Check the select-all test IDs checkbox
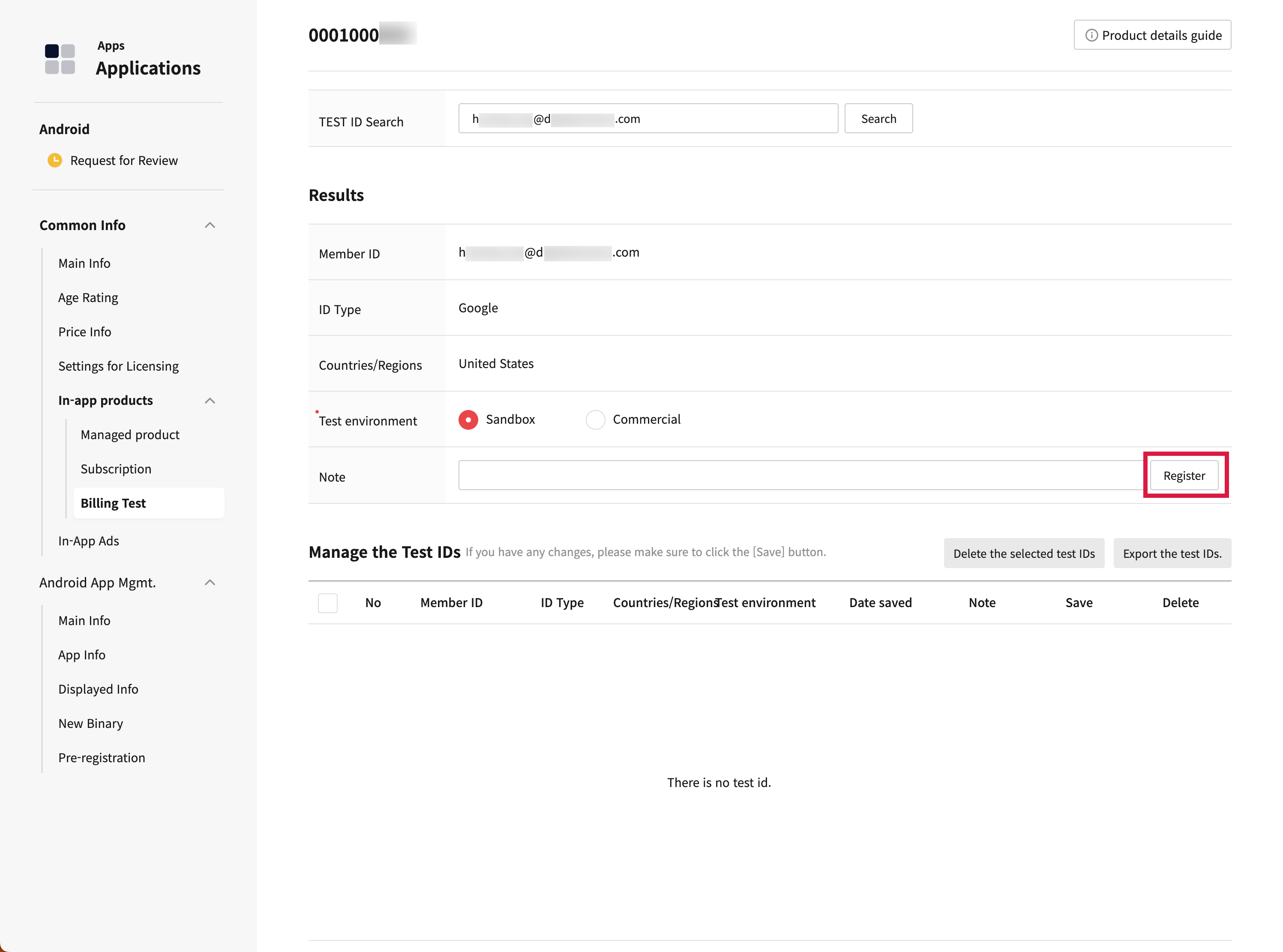1283x952 pixels. 327,603
